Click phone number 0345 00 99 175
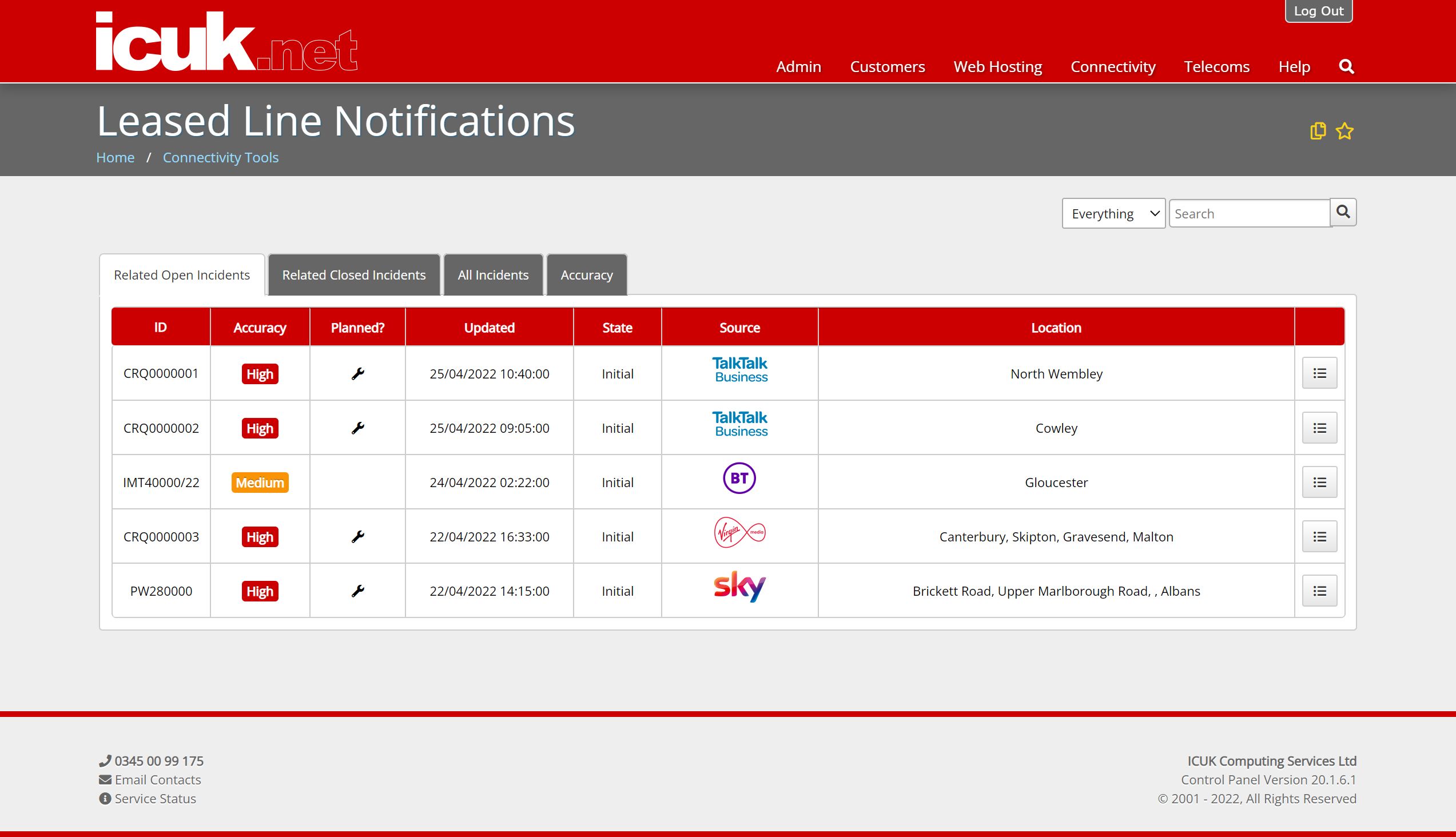1456x837 pixels. pos(159,761)
